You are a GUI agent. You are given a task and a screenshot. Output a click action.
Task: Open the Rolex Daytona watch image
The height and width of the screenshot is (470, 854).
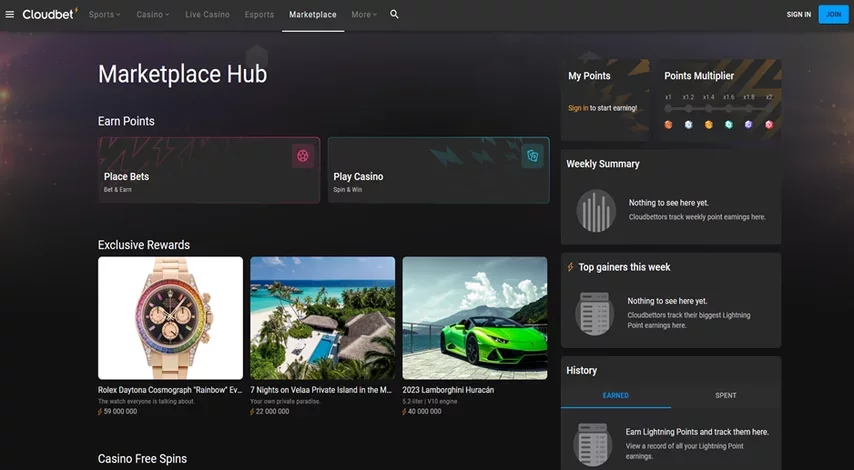point(170,318)
